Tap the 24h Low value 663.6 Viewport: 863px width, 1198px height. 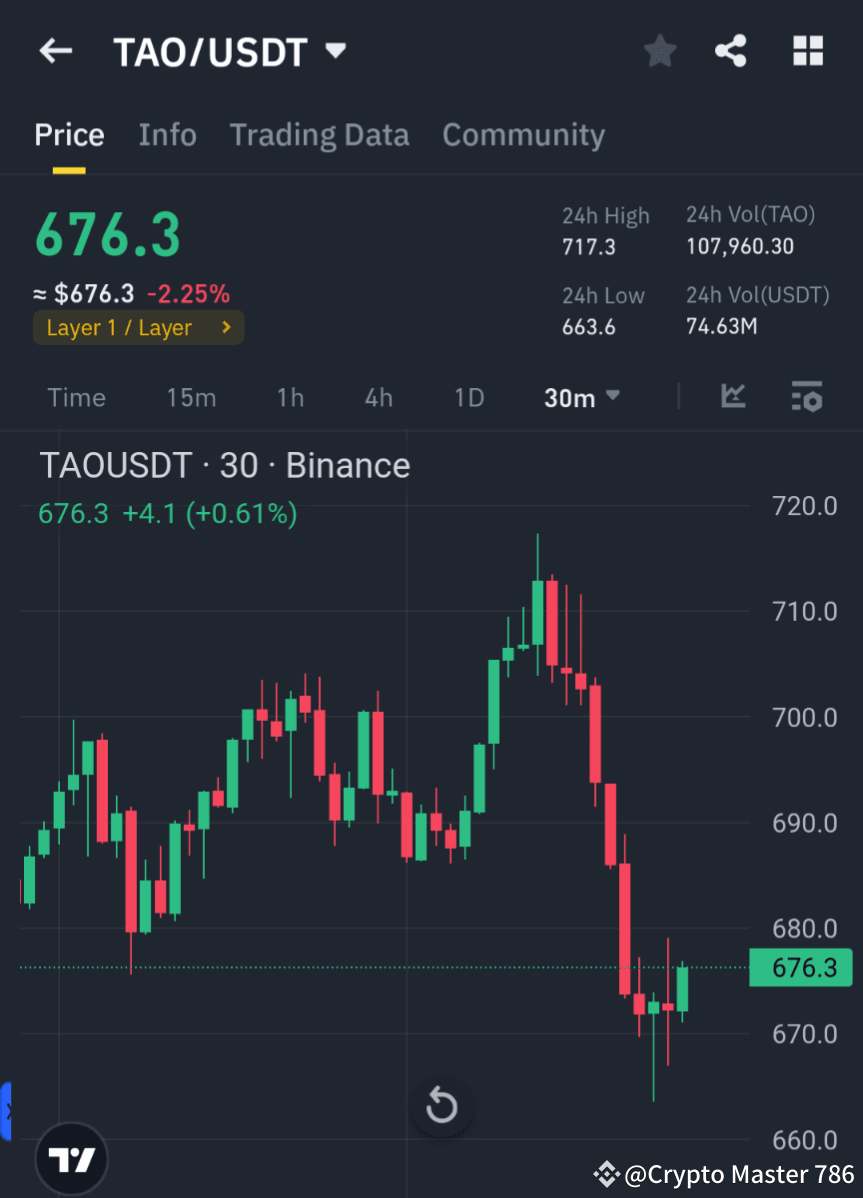pos(589,327)
